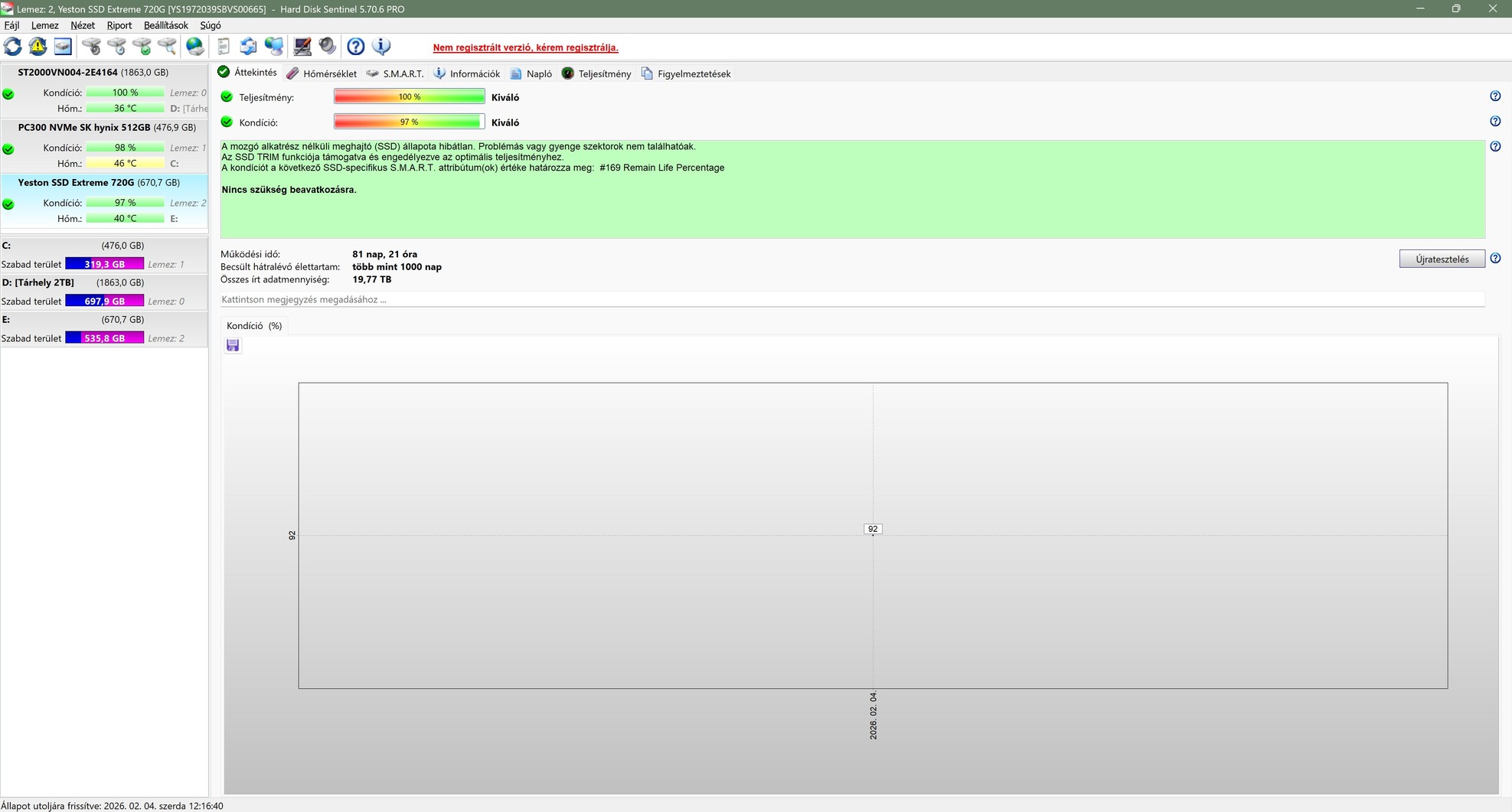
Task: Click the 46 °C temperature of PC300 disk
Action: 125,163
